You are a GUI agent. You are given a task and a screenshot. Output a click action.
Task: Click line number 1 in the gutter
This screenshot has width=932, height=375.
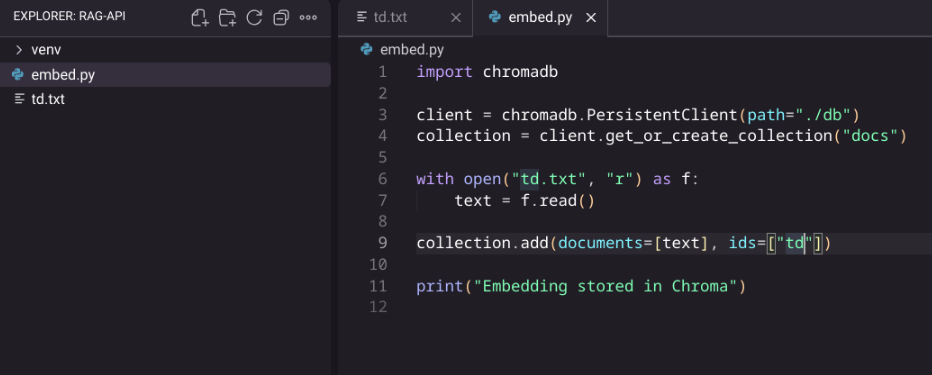pyautogui.click(x=382, y=73)
